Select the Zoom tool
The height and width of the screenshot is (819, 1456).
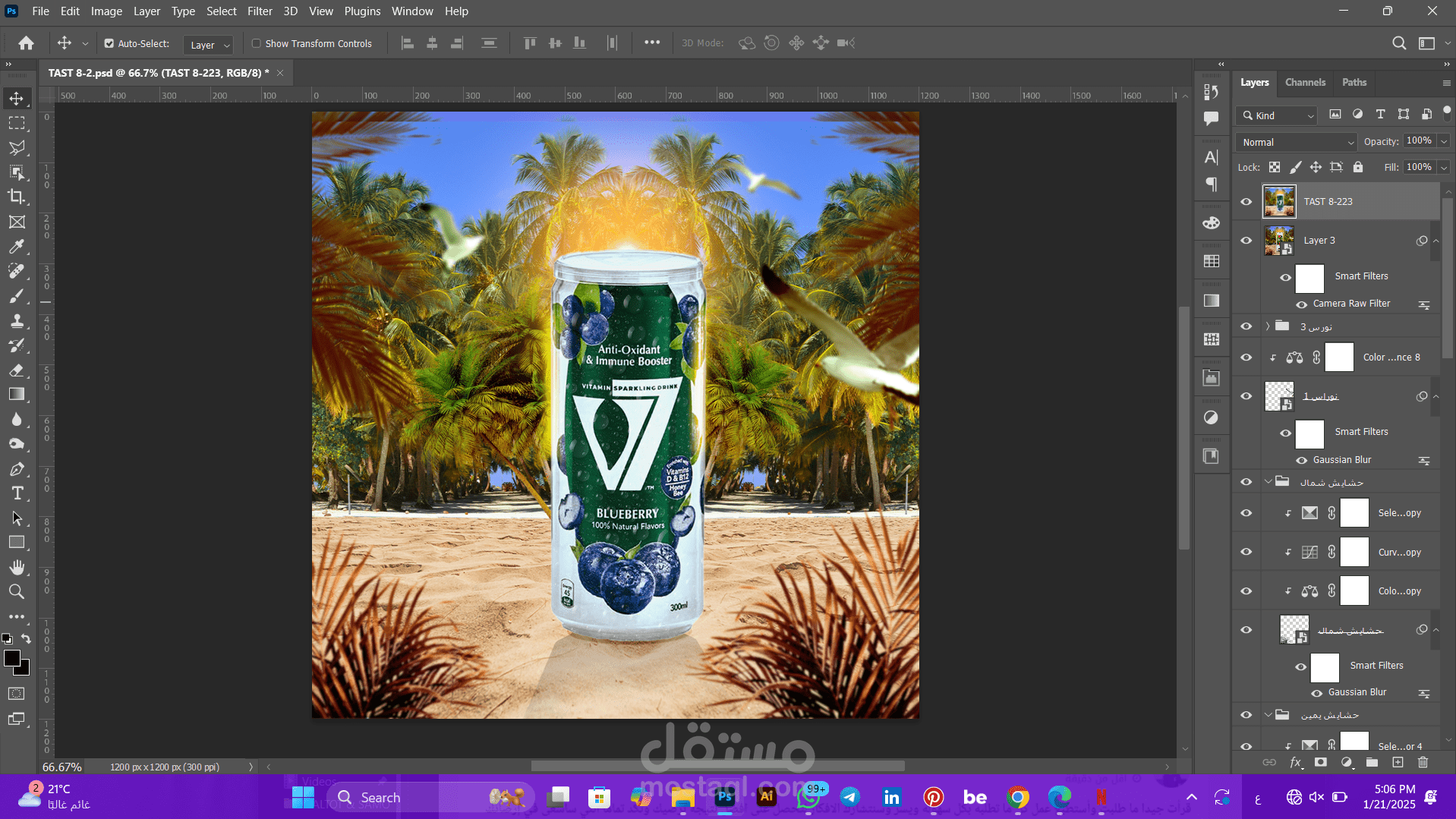pos(17,592)
